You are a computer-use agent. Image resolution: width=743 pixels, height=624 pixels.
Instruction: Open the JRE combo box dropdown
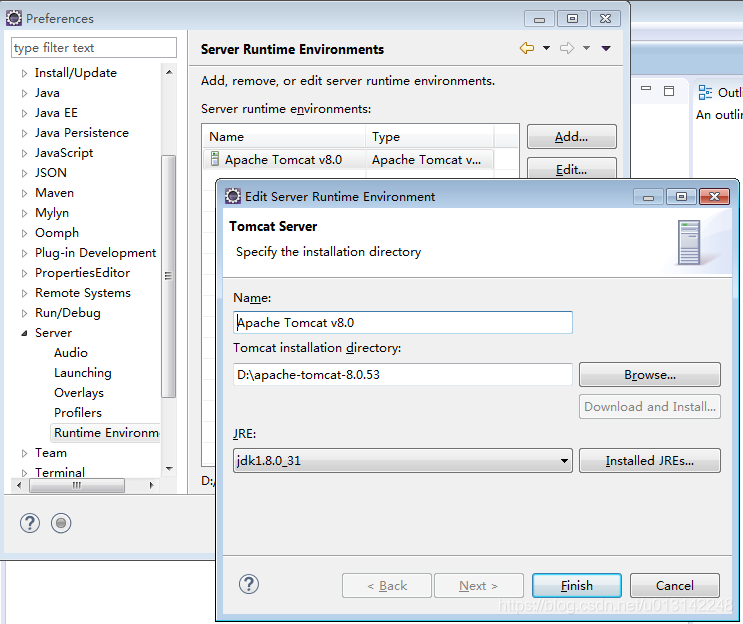(564, 461)
